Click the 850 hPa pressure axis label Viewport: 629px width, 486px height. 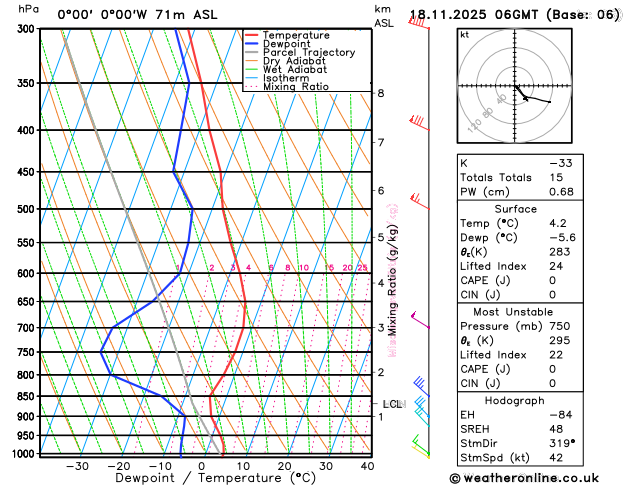click(28, 396)
